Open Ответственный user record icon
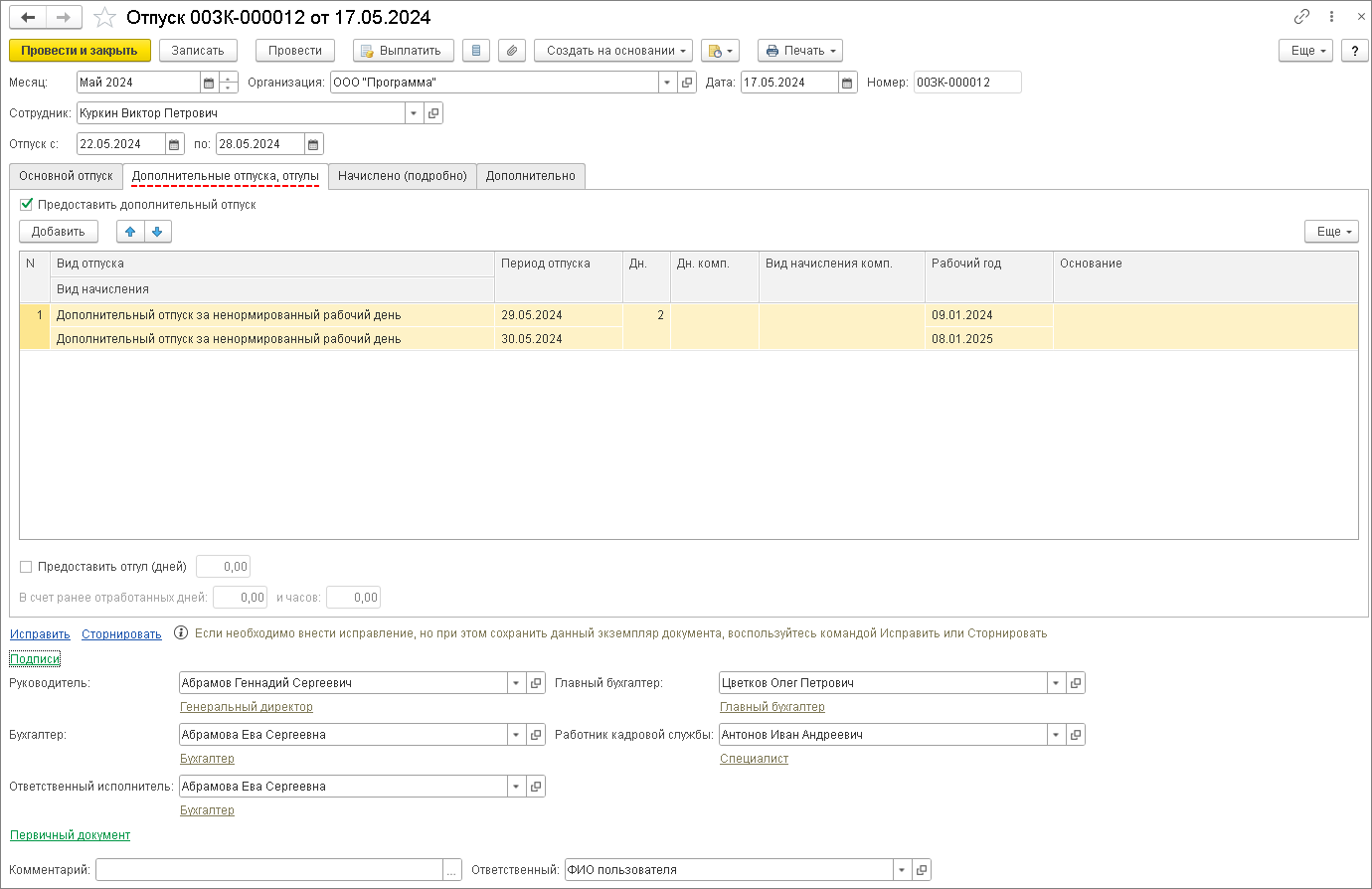 click(x=922, y=870)
